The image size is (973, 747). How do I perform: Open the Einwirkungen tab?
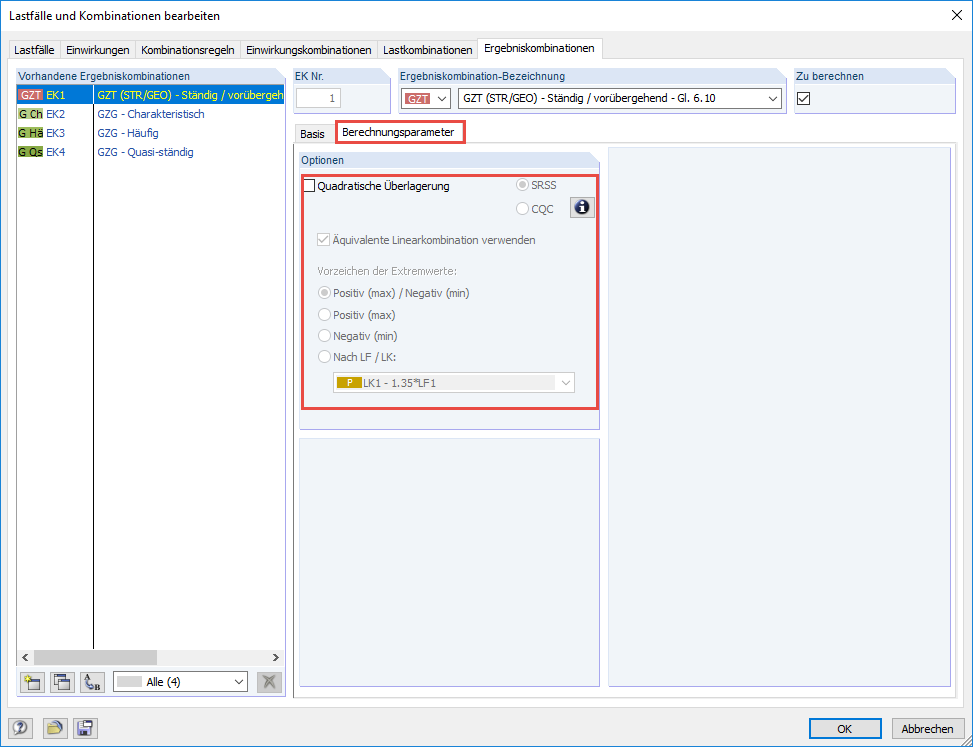point(97,50)
